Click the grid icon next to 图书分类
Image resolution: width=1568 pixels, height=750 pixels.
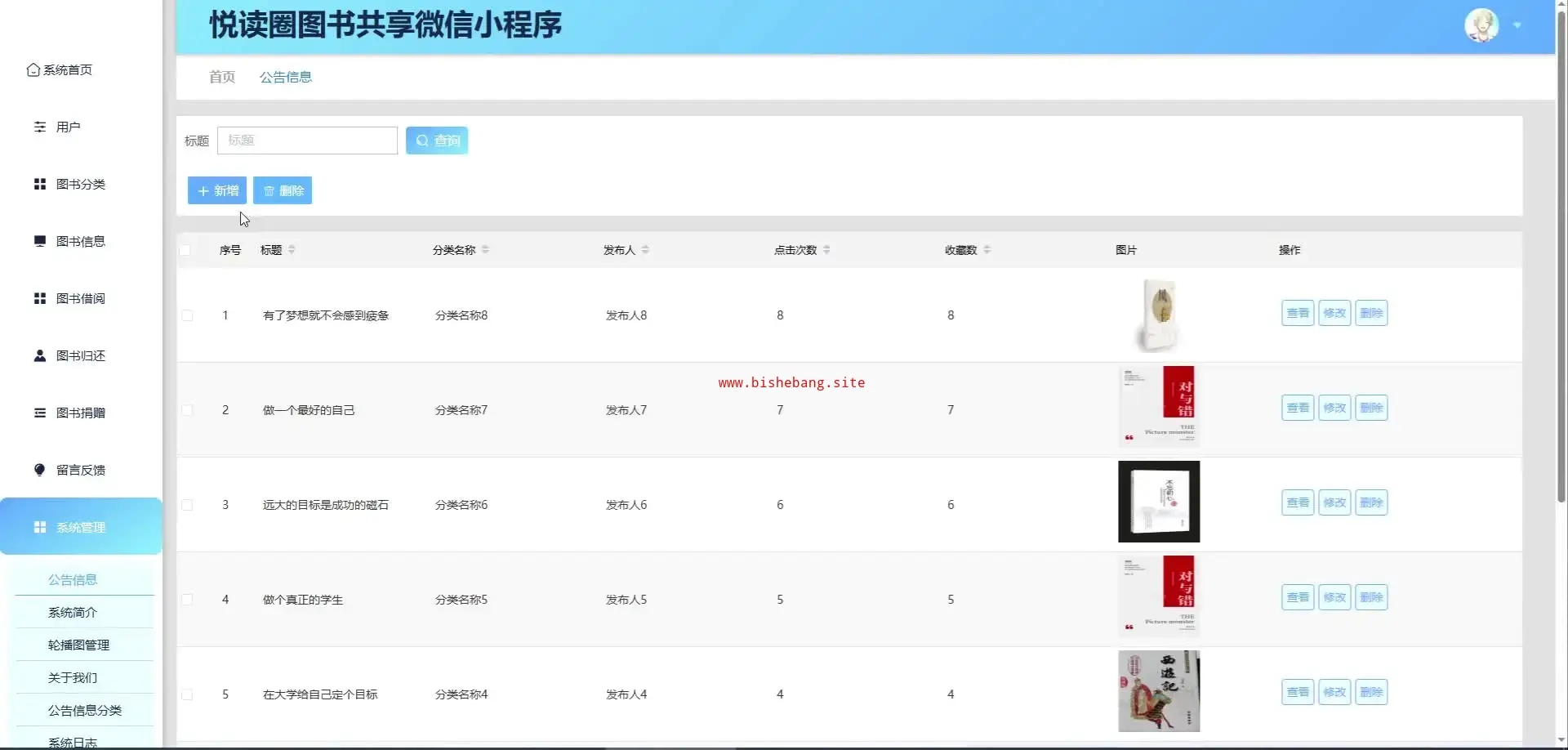click(x=39, y=185)
